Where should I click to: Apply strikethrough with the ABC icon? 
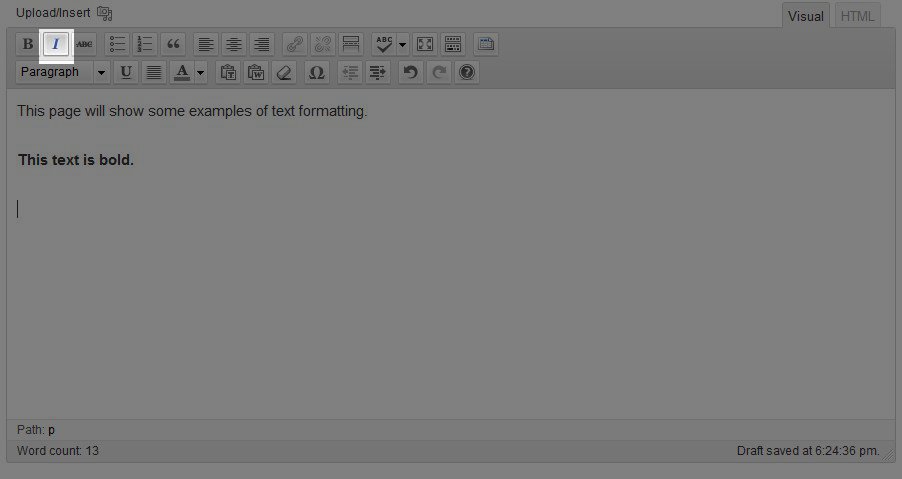point(84,44)
